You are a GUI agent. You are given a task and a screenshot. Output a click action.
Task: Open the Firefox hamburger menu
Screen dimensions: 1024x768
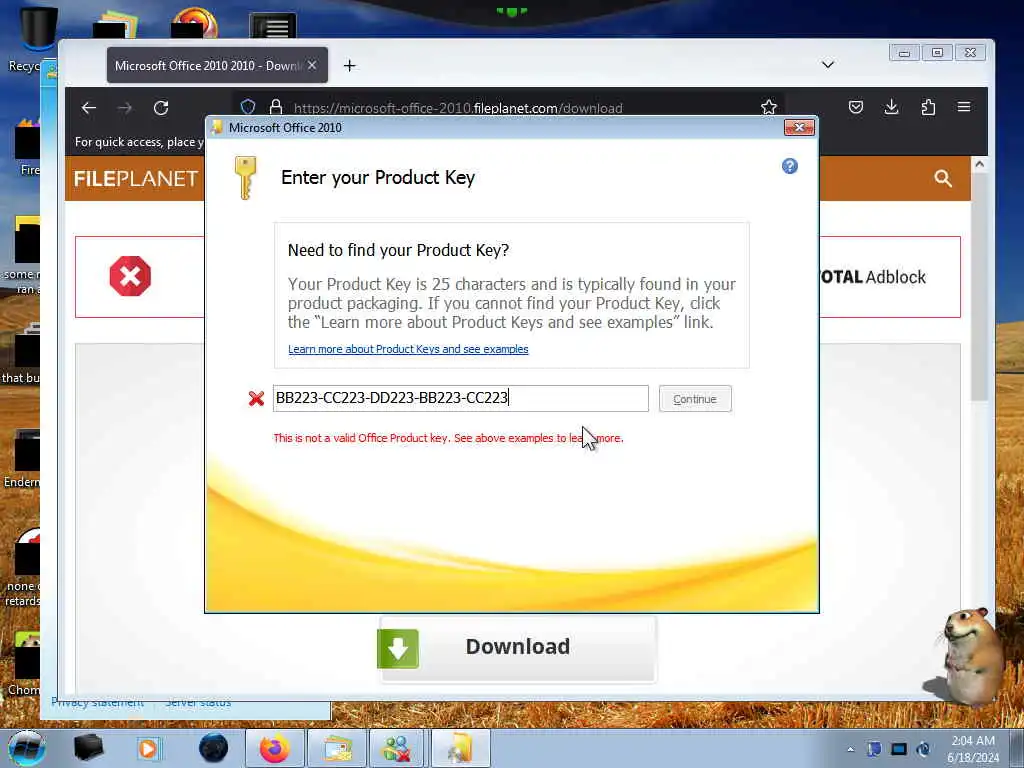pos(964,107)
